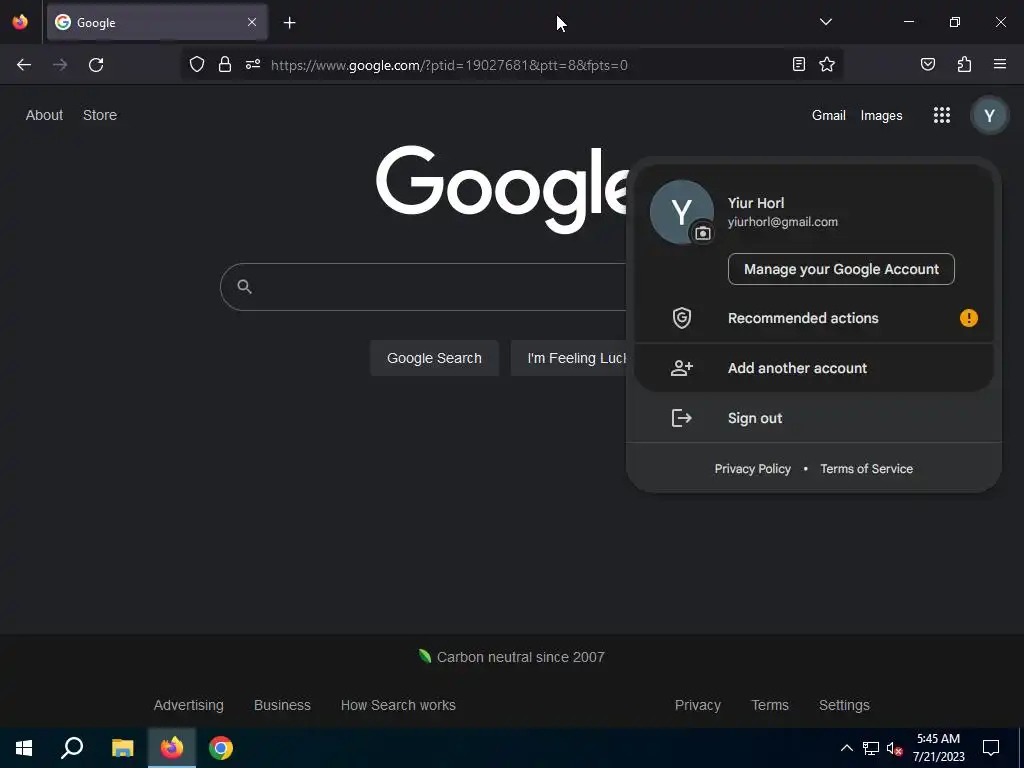Change profile picture via camera icon
1024x768 pixels.
click(x=703, y=233)
